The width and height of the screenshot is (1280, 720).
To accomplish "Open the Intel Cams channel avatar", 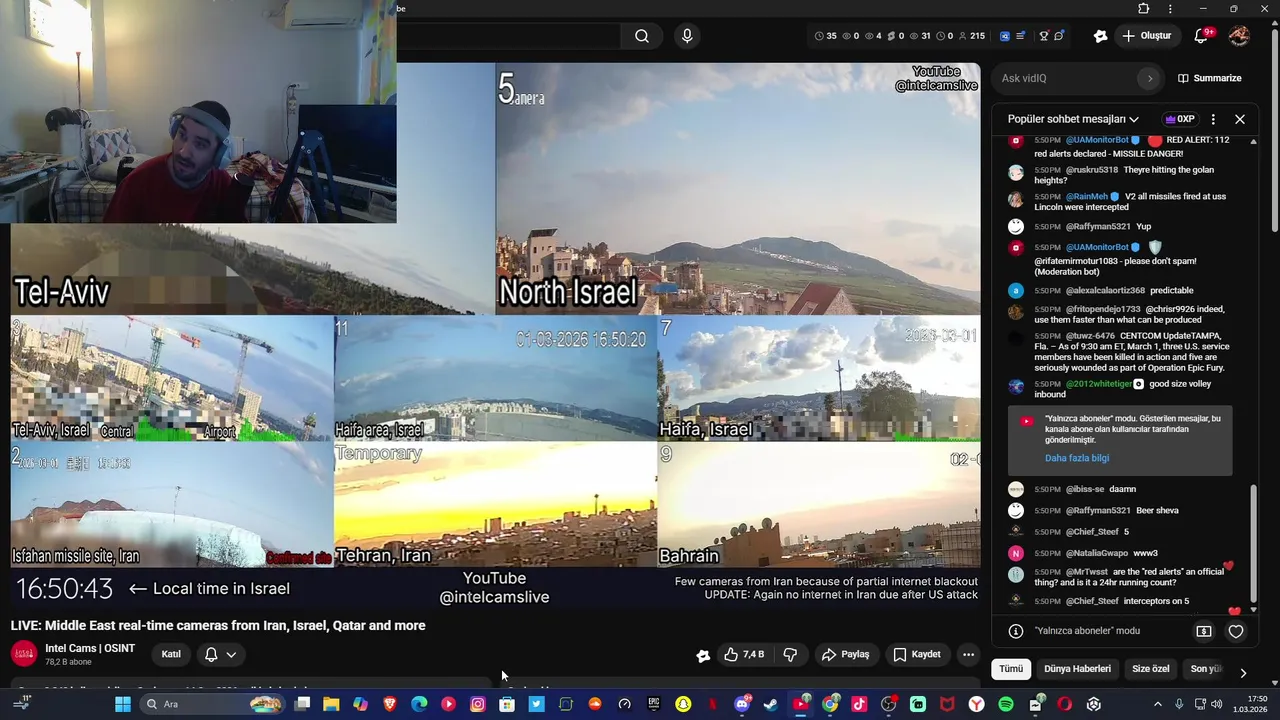I will [x=24, y=654].
